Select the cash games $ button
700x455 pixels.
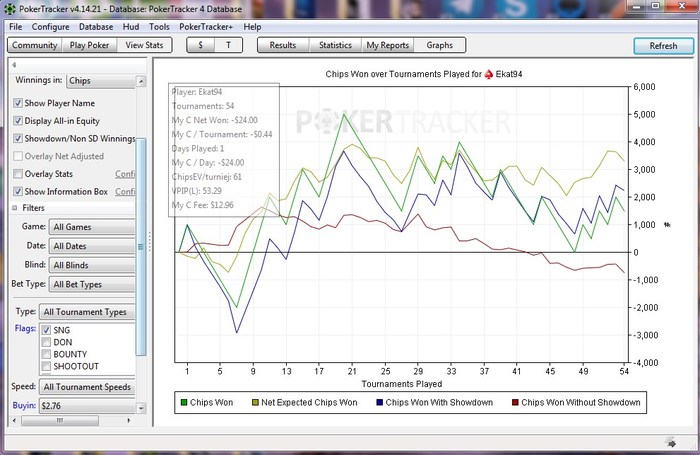pyautogui.click(x=200, y=45)
